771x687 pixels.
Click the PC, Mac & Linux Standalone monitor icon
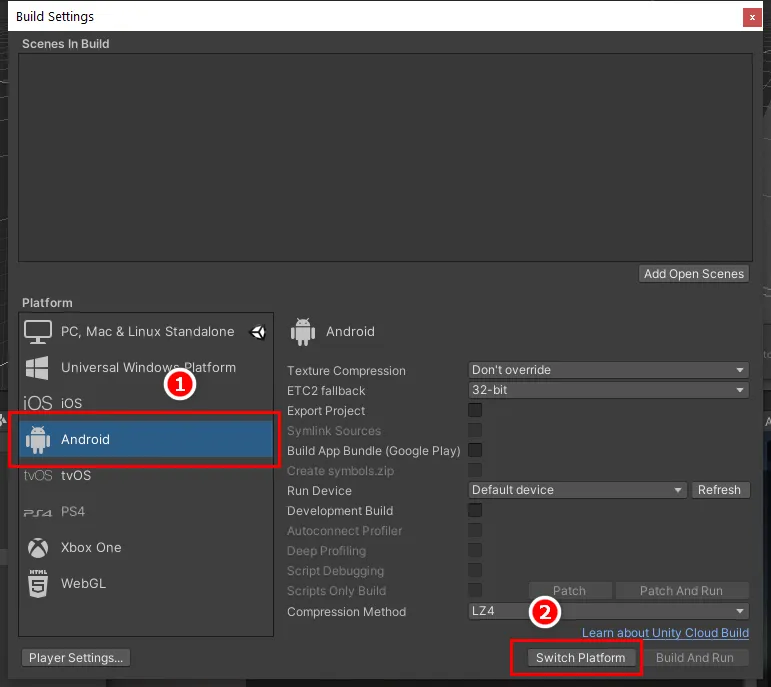pyautogui.click(x=38, y=332)
